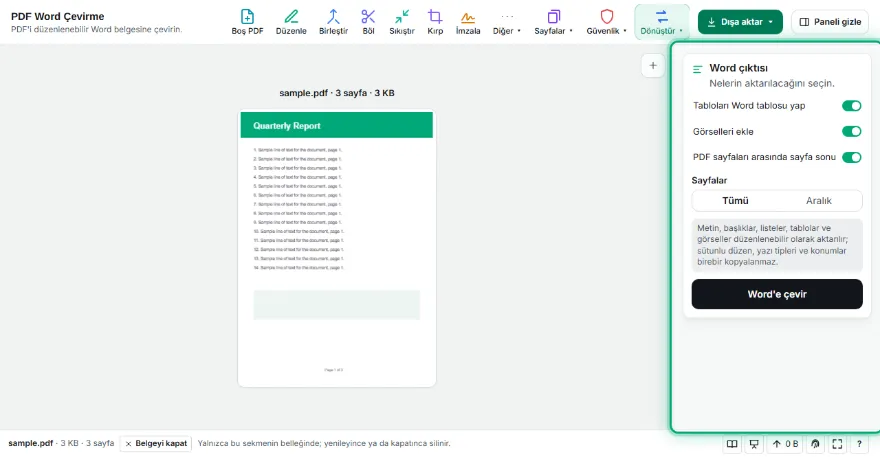Click the PDF Word Çevirme page title

[x=58, y=16]
